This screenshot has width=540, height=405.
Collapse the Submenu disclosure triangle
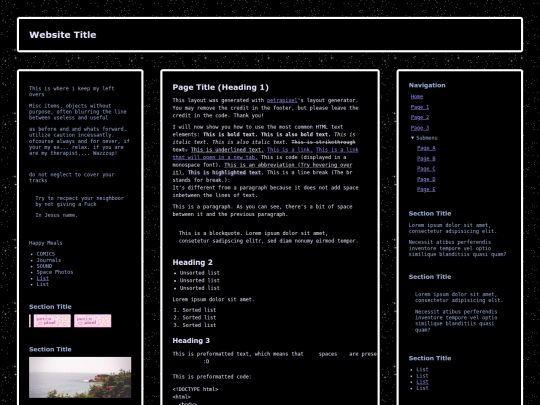coord(413,138)
